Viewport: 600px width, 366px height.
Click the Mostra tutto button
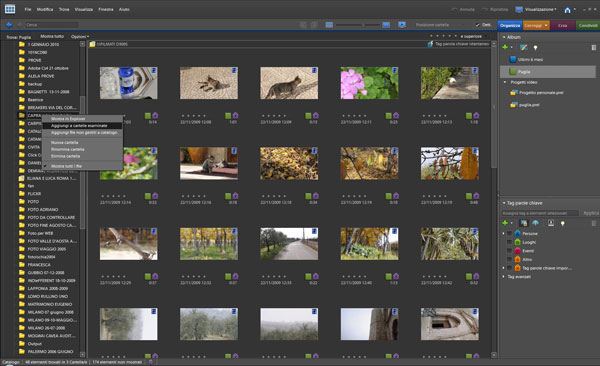[52, 36]
